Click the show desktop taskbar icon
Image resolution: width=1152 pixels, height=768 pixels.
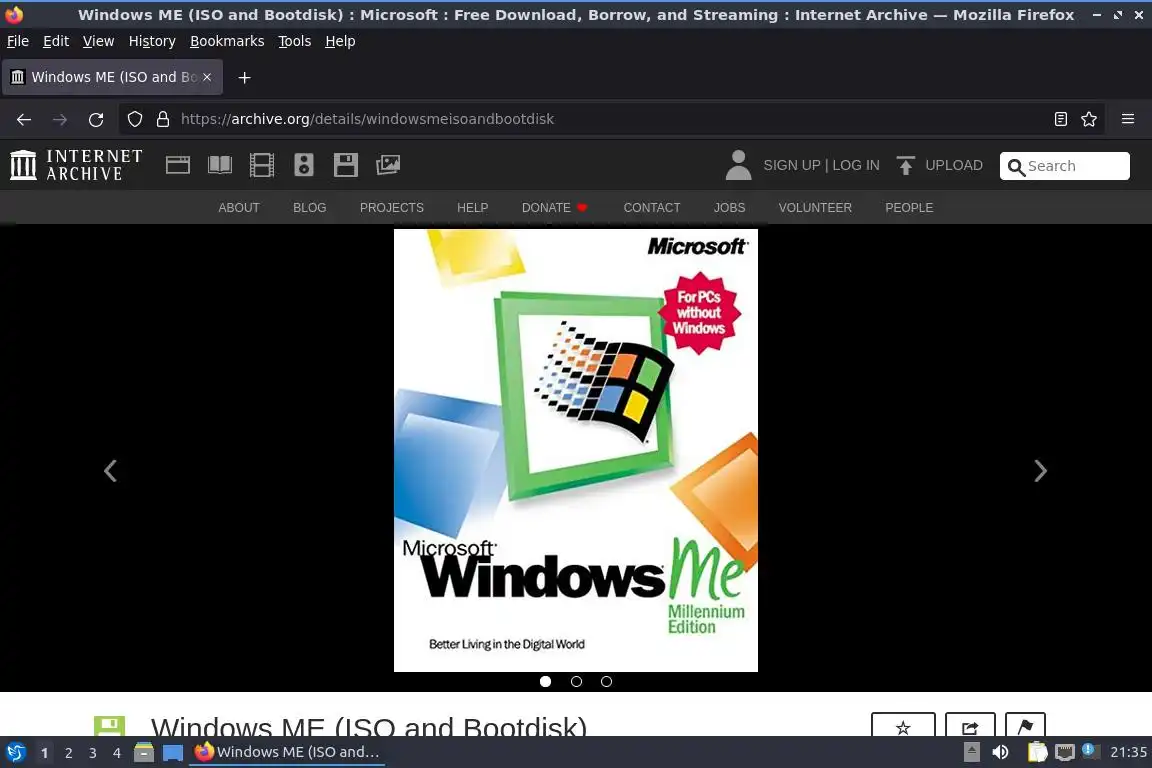[173, 753]
